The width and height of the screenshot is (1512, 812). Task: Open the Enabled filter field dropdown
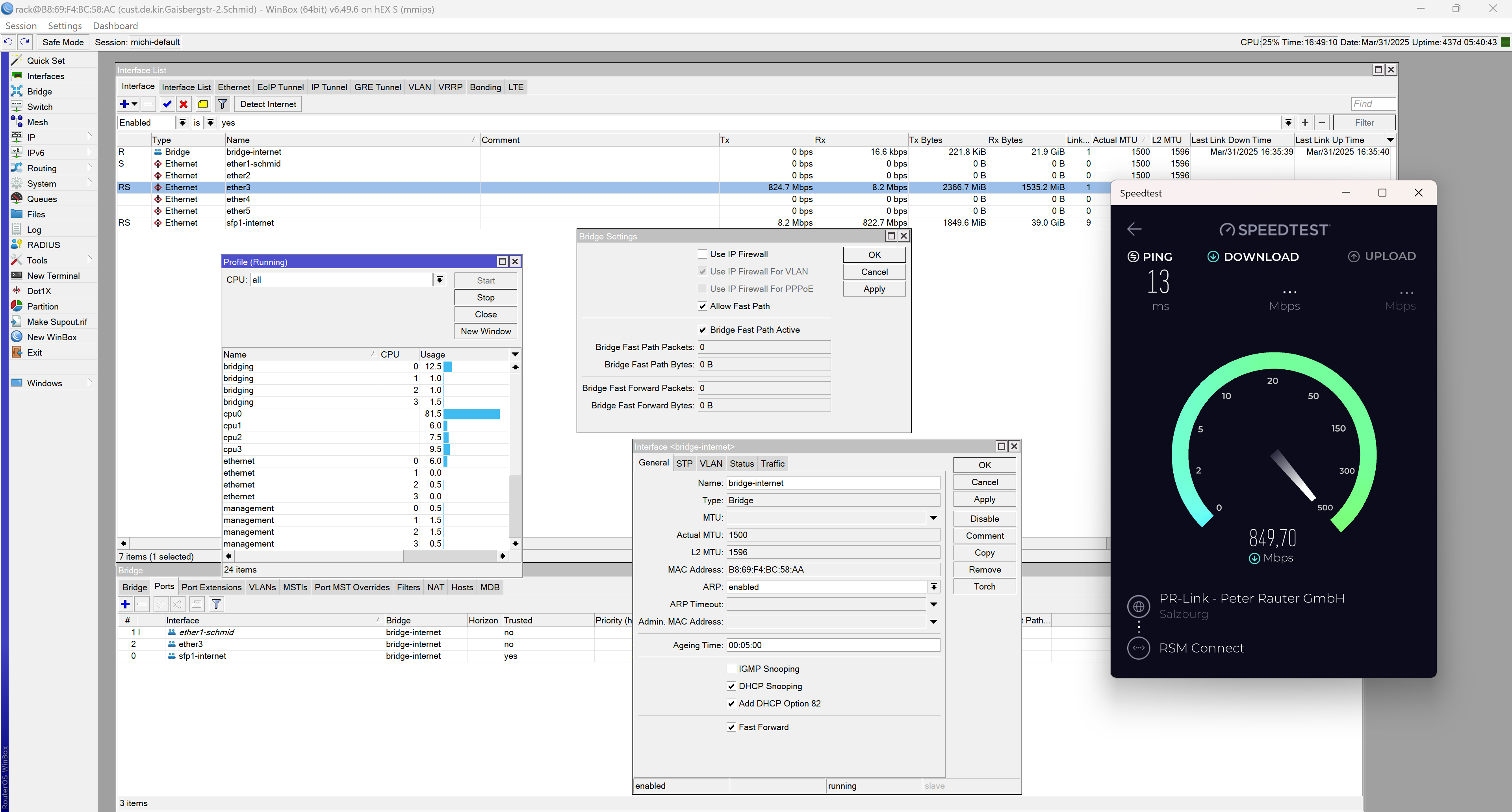[x=182, y=122]
